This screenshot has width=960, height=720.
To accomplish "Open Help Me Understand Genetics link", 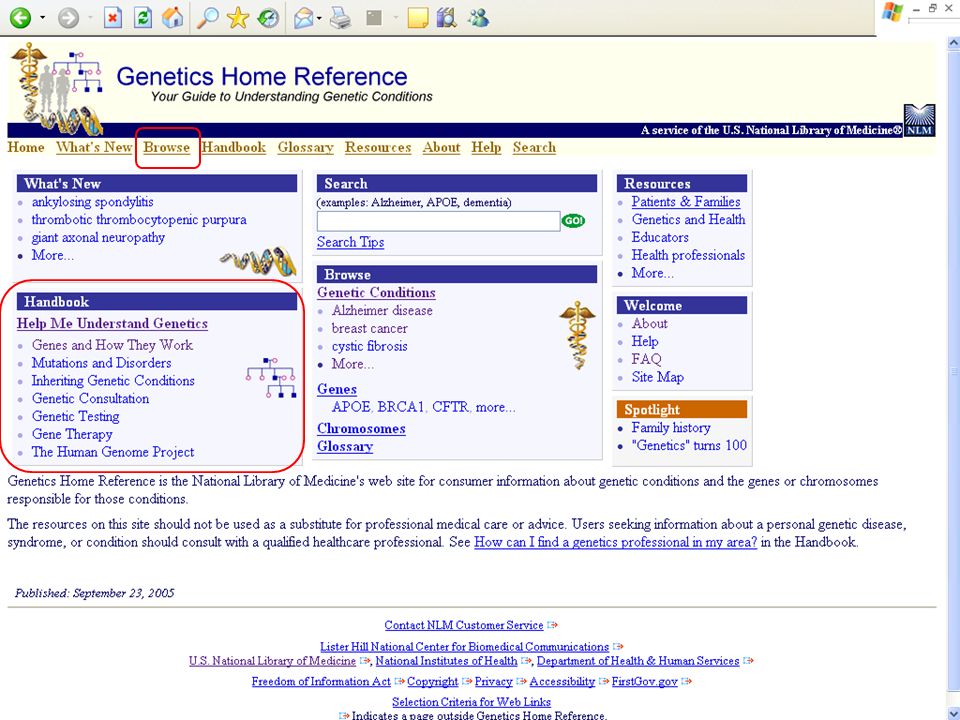I will [x=112, y=323].
